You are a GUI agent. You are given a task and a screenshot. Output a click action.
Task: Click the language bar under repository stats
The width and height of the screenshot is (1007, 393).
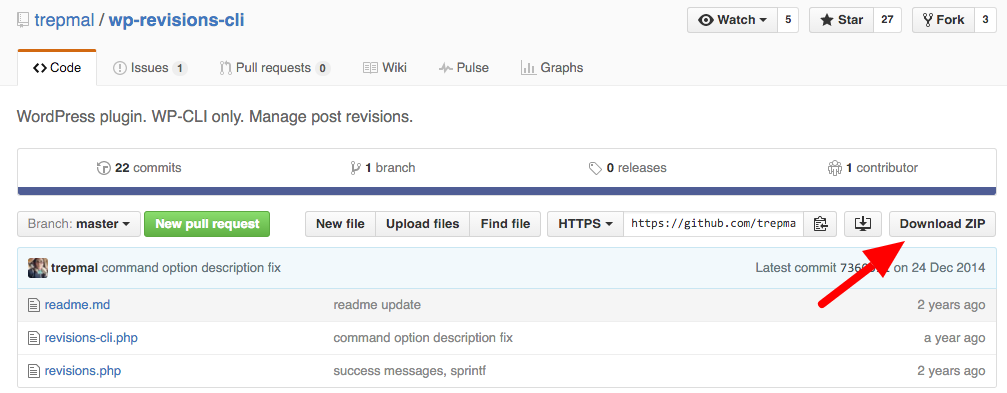(x=507, y=191)
